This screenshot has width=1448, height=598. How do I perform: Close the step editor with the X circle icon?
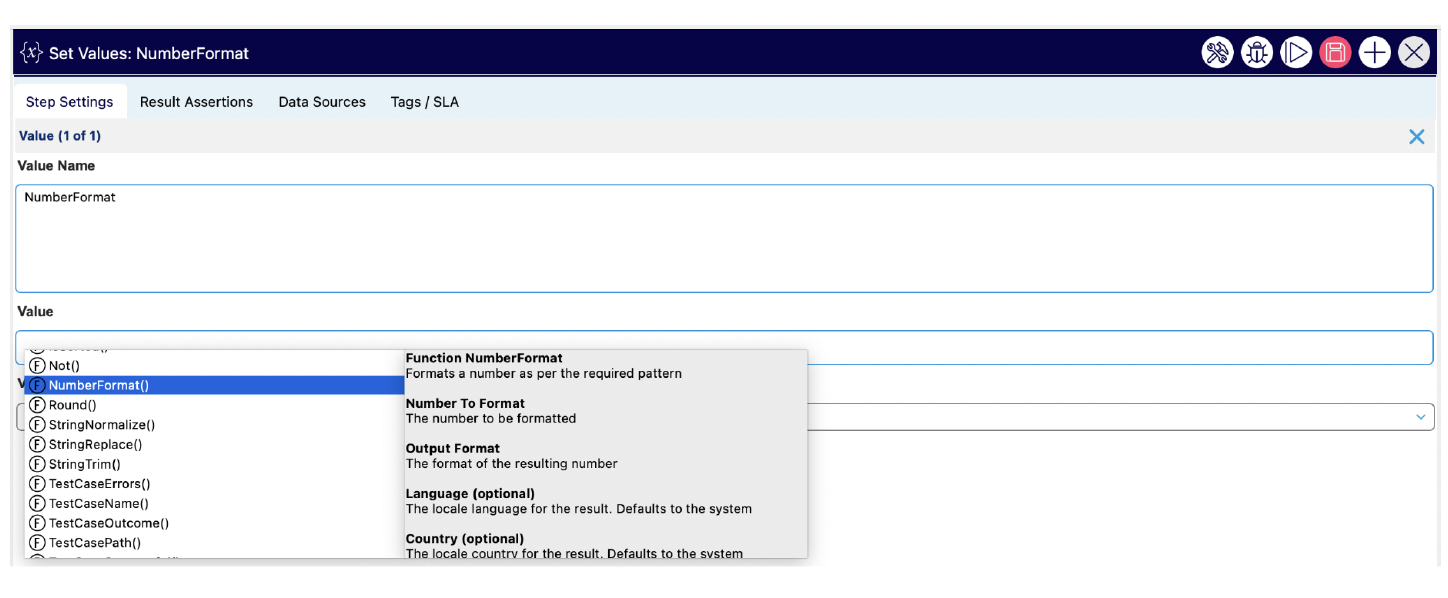[1414, 52]
